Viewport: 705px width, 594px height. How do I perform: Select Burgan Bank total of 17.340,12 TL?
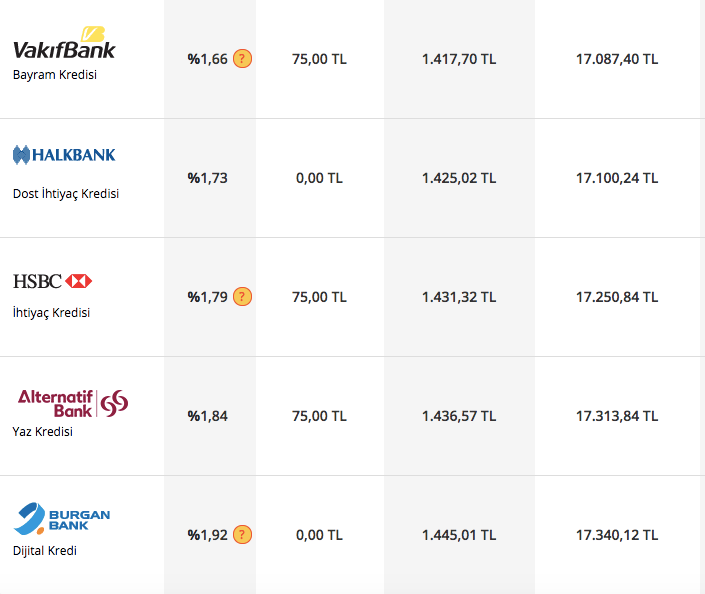click(617, 535)
